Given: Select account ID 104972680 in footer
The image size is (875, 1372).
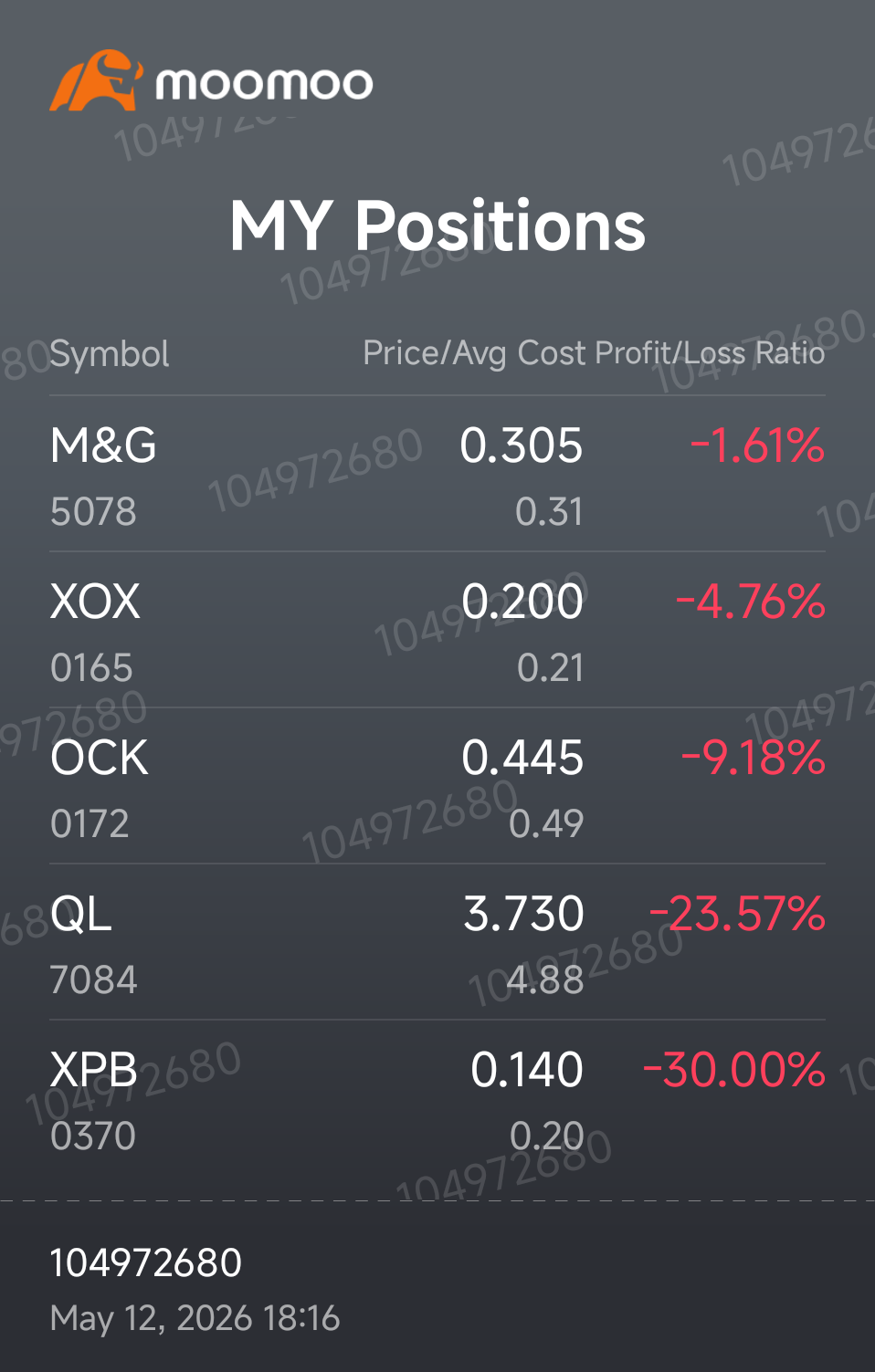Looking at the screenshot, I should pyautogui.click(x=146, y=1263).
